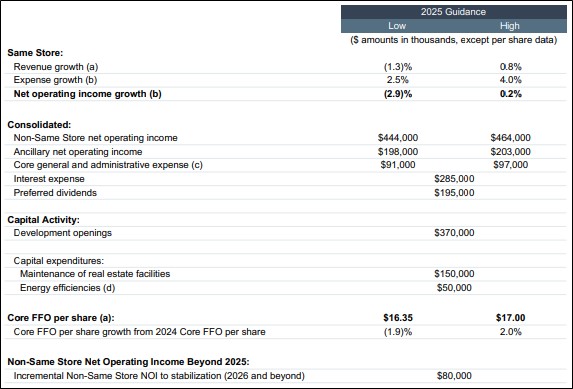Viewport: 573px width, 389px height.
Task: Select the 'Preferred dividends' row label
Action: (55, 193)
